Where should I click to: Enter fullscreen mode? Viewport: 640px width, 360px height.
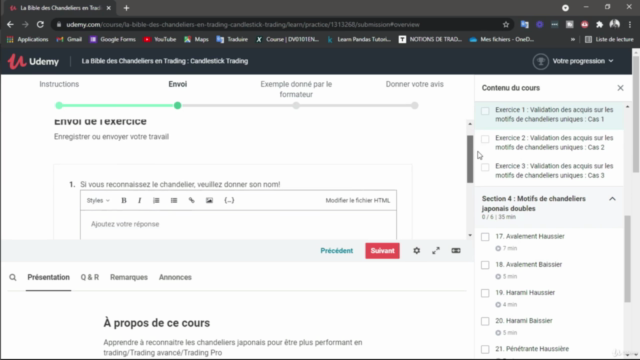point(436,251)
